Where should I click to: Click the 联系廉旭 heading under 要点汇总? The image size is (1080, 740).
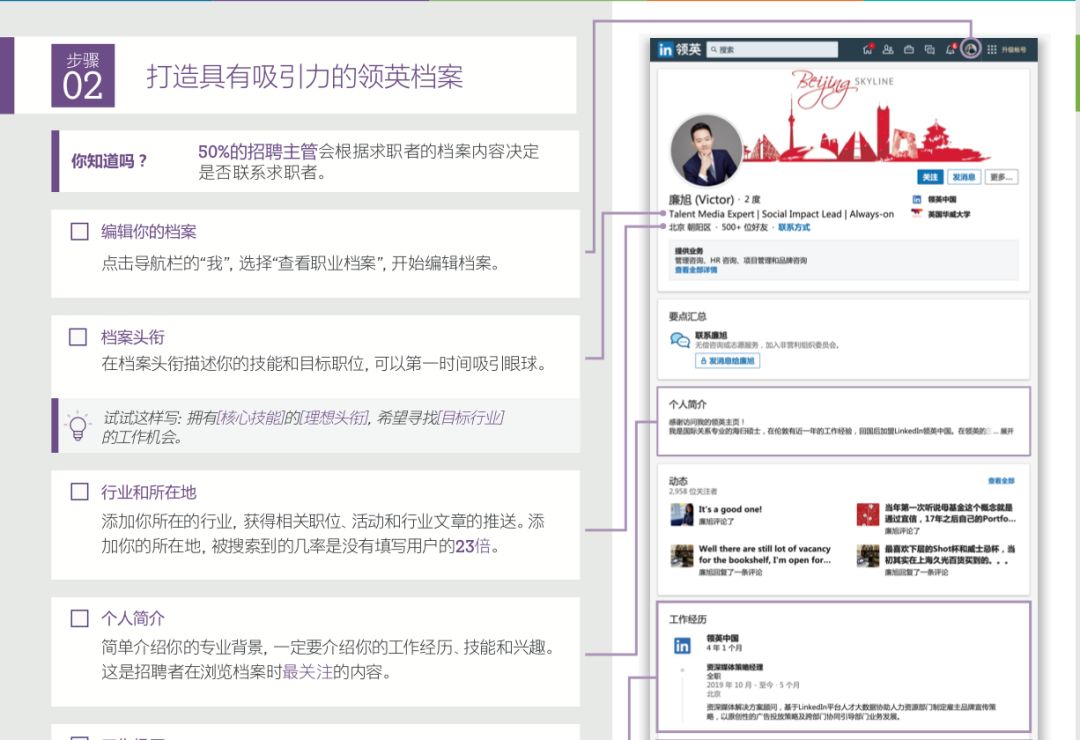point(711,336)
